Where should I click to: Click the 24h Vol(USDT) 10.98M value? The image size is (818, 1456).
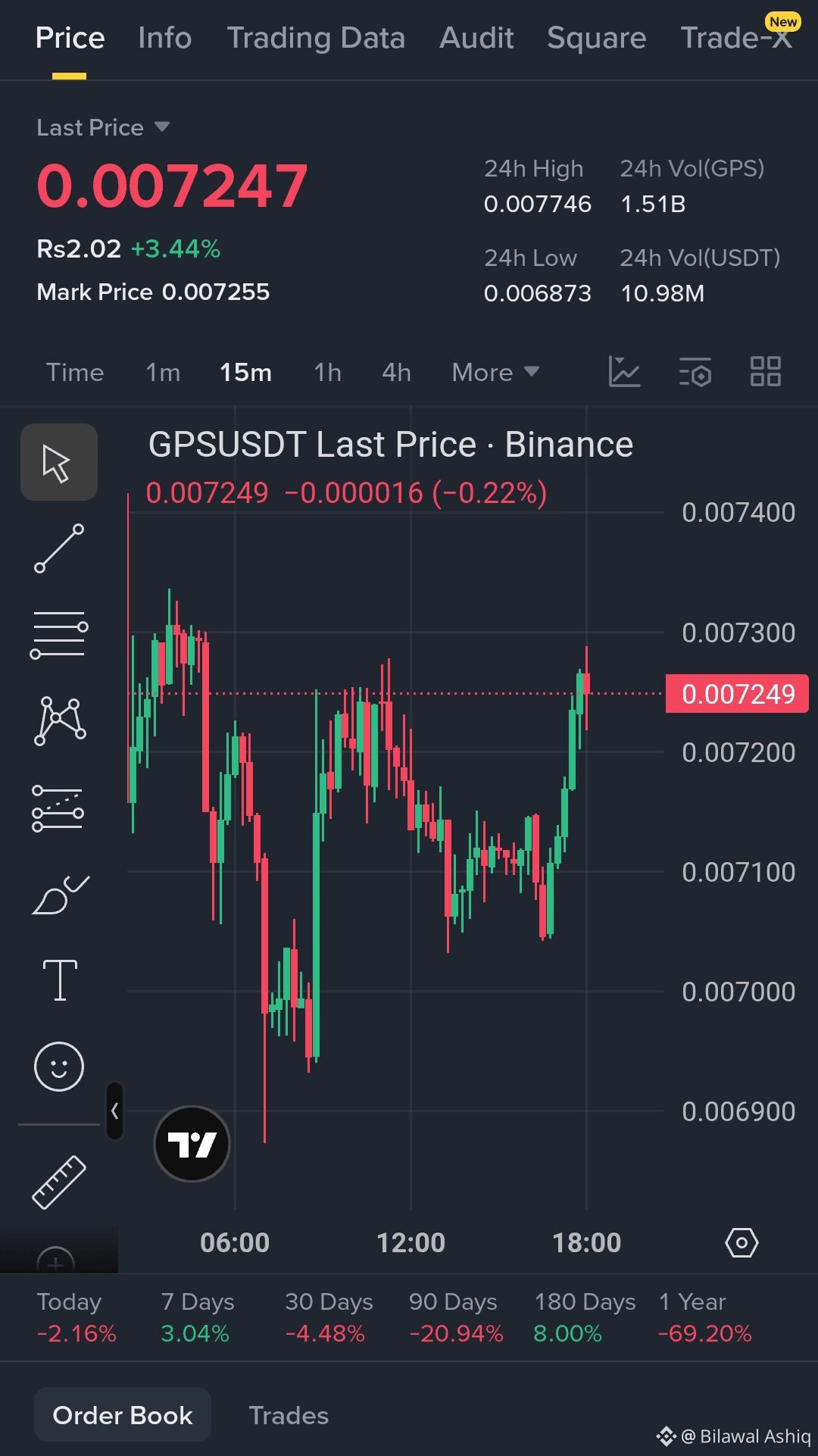click(x=663, y=293)
